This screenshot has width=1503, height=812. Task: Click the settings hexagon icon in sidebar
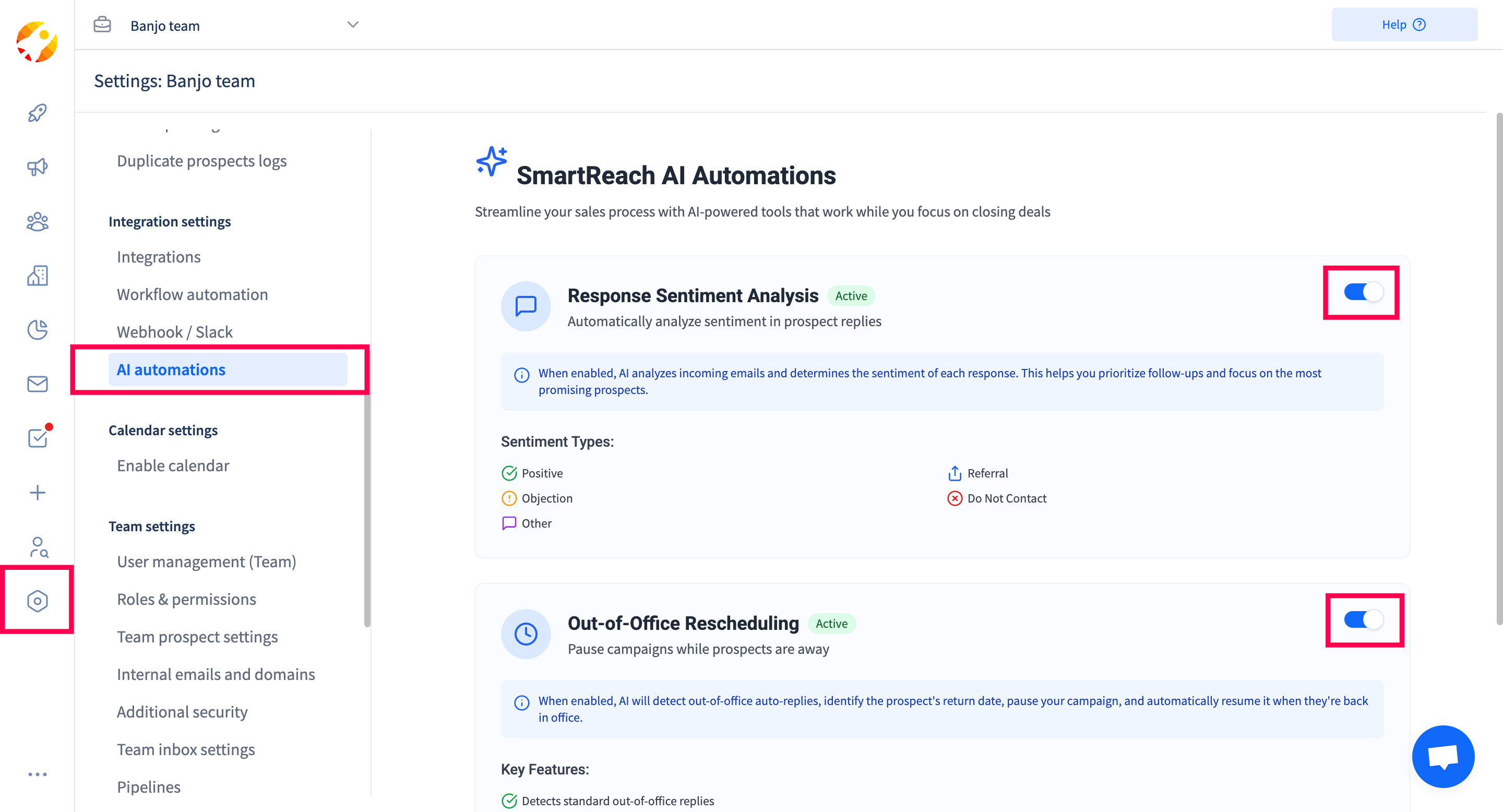[x=38, y=601]
